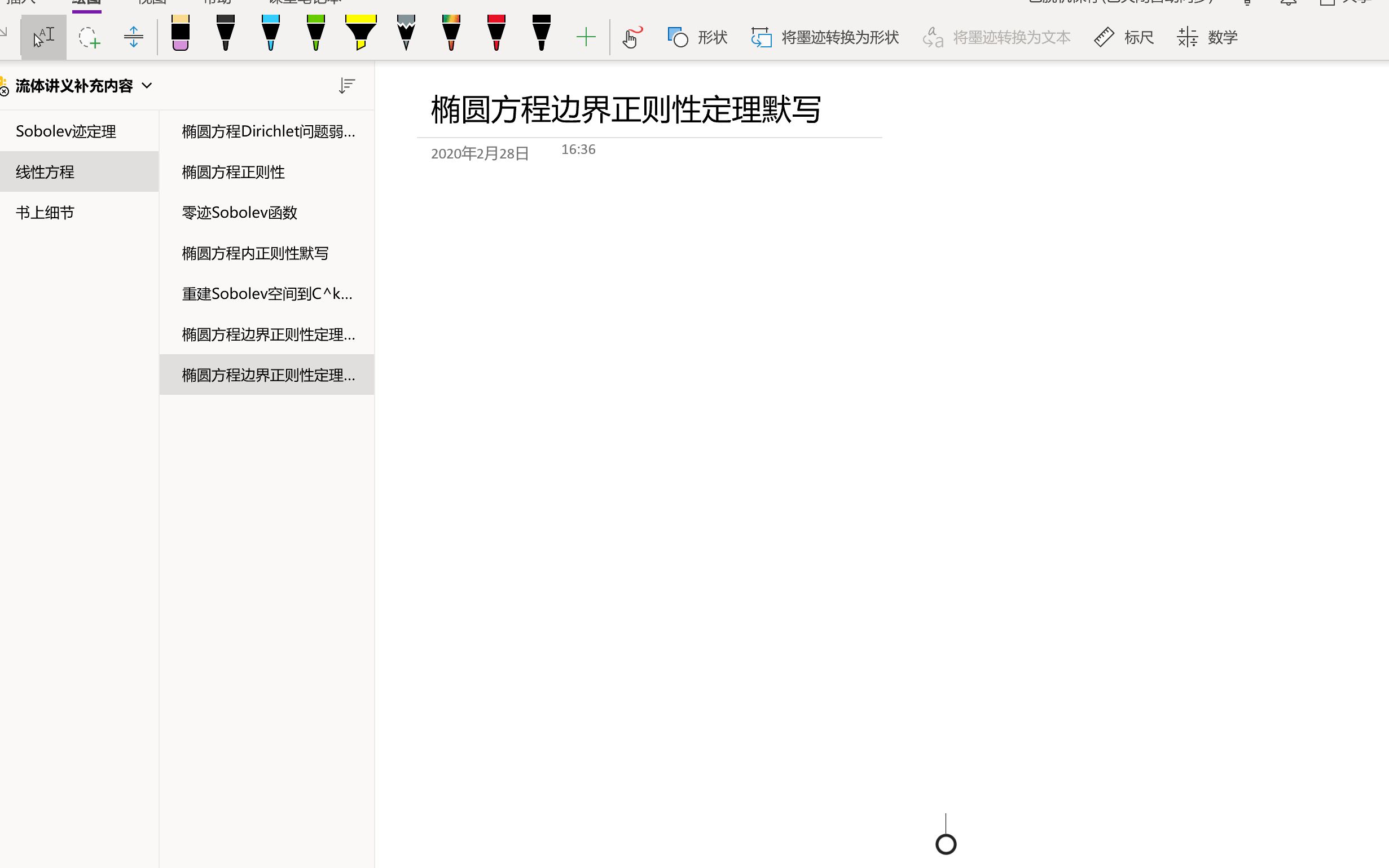Pick the black pen beside the eraser
The height and width of the screenshot is (868, 1389).
(225, 33)
